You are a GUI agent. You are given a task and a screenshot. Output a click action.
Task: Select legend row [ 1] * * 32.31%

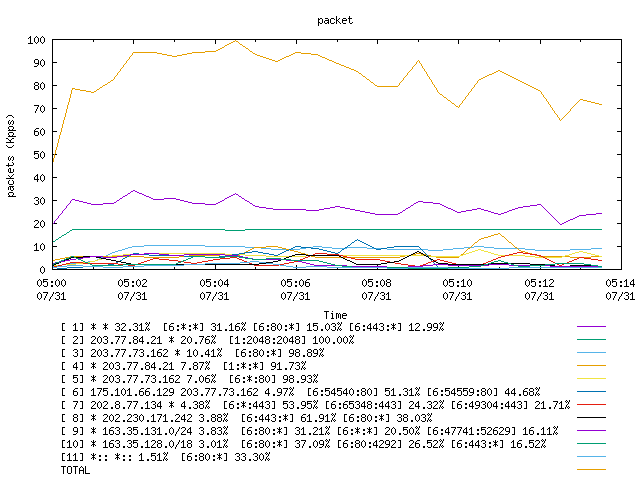(x=252, y=327)
